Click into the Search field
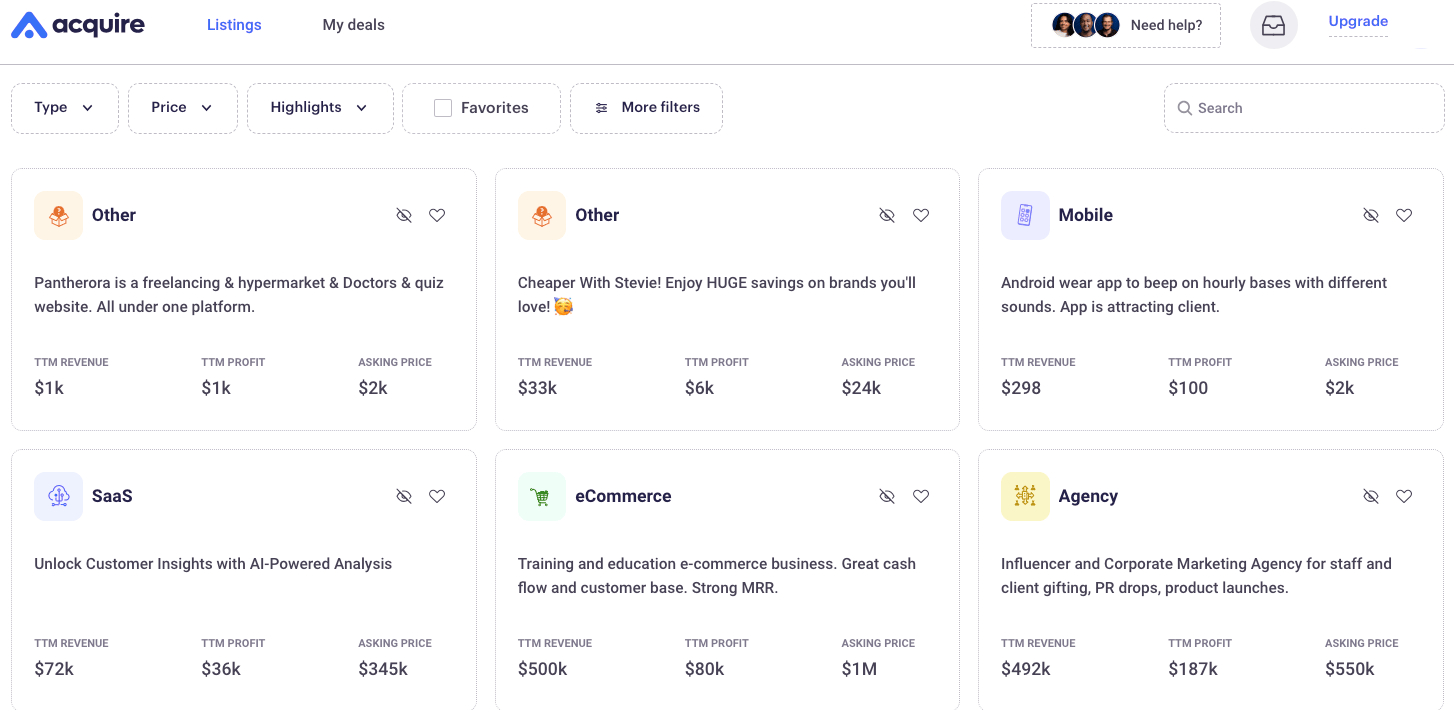The image size is (1454, 710). pos(1310,108)
